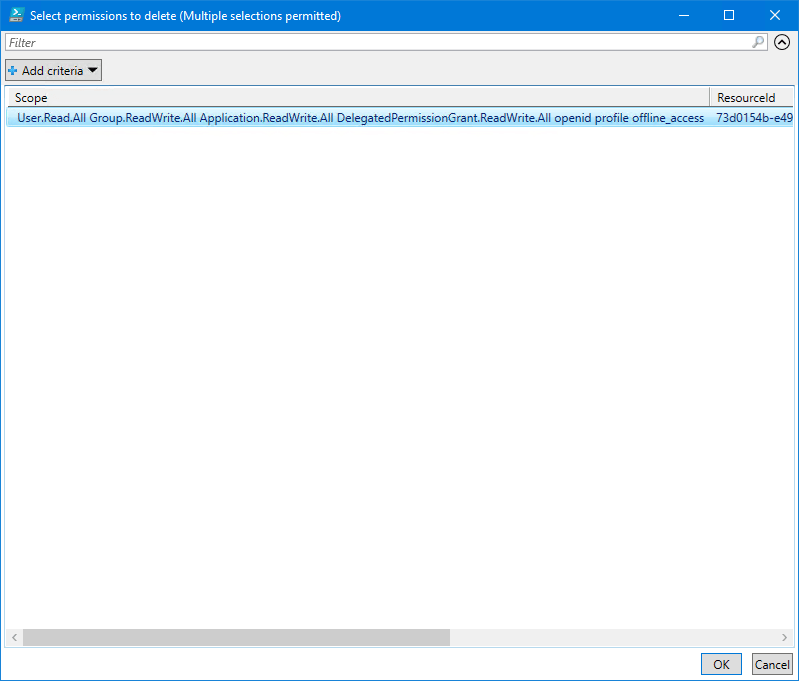Click the ResourceId cell value 73d0154b-e49
The width and height of the screenshot is (799, 681).
pos(753,118)
